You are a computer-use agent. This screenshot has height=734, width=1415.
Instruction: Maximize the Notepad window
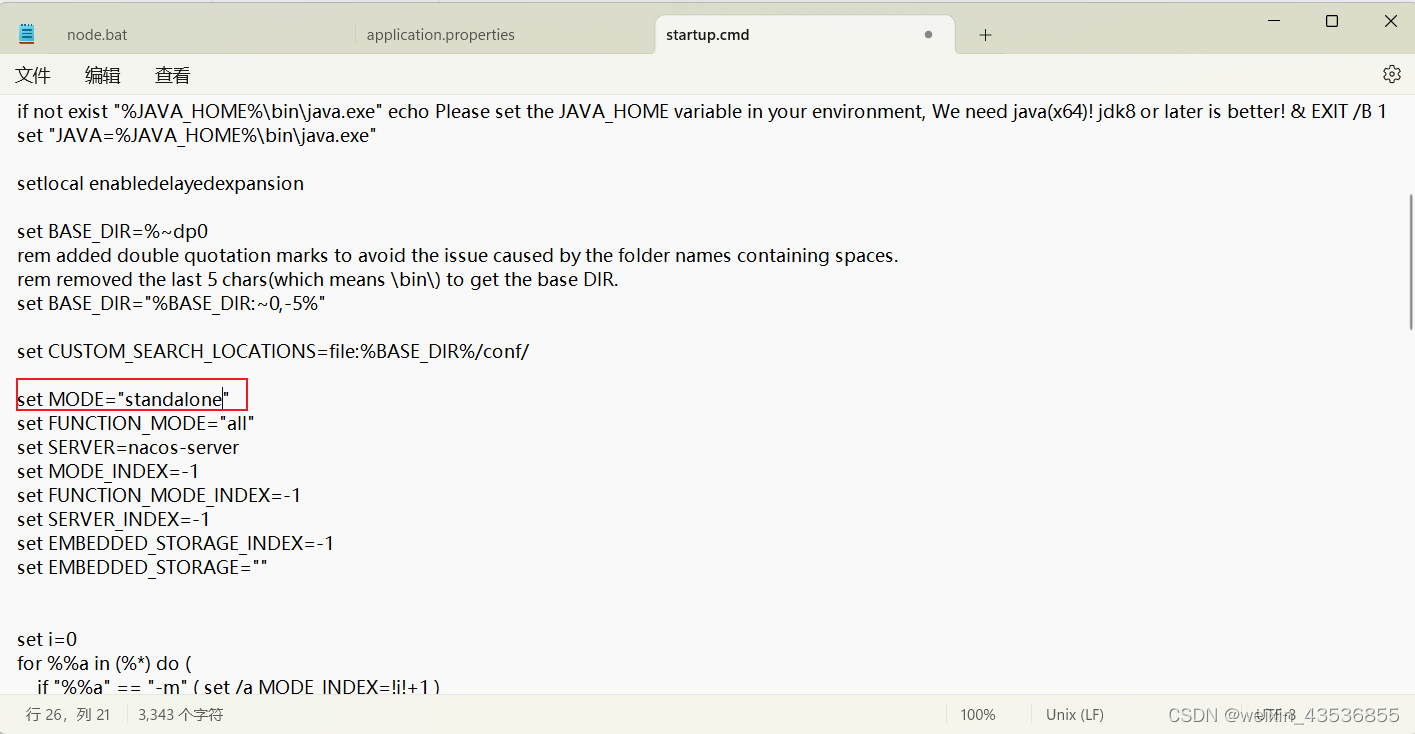tap(1332, 21)
